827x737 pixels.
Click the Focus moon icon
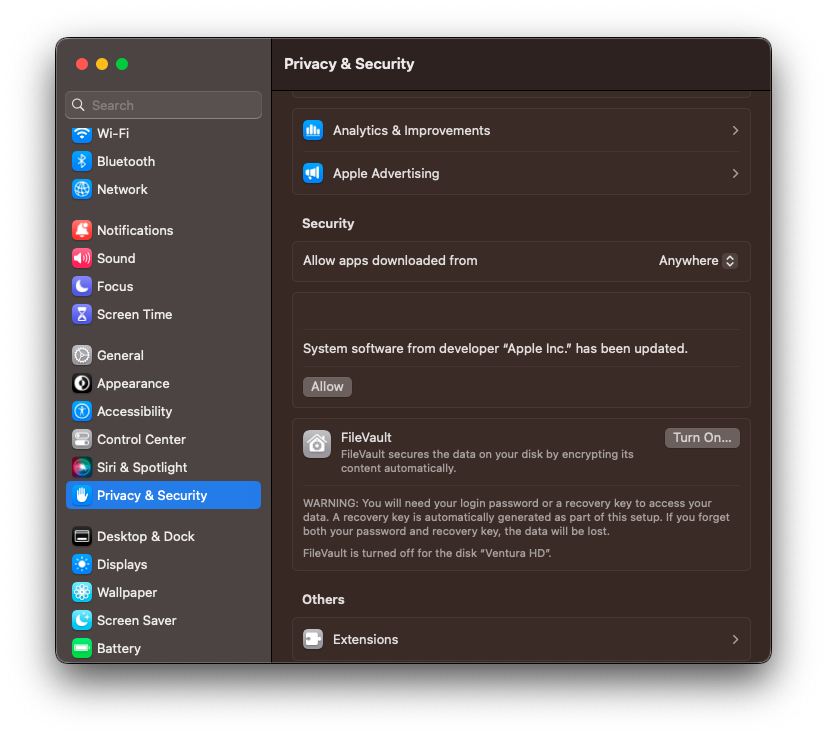tap(82, 286)
